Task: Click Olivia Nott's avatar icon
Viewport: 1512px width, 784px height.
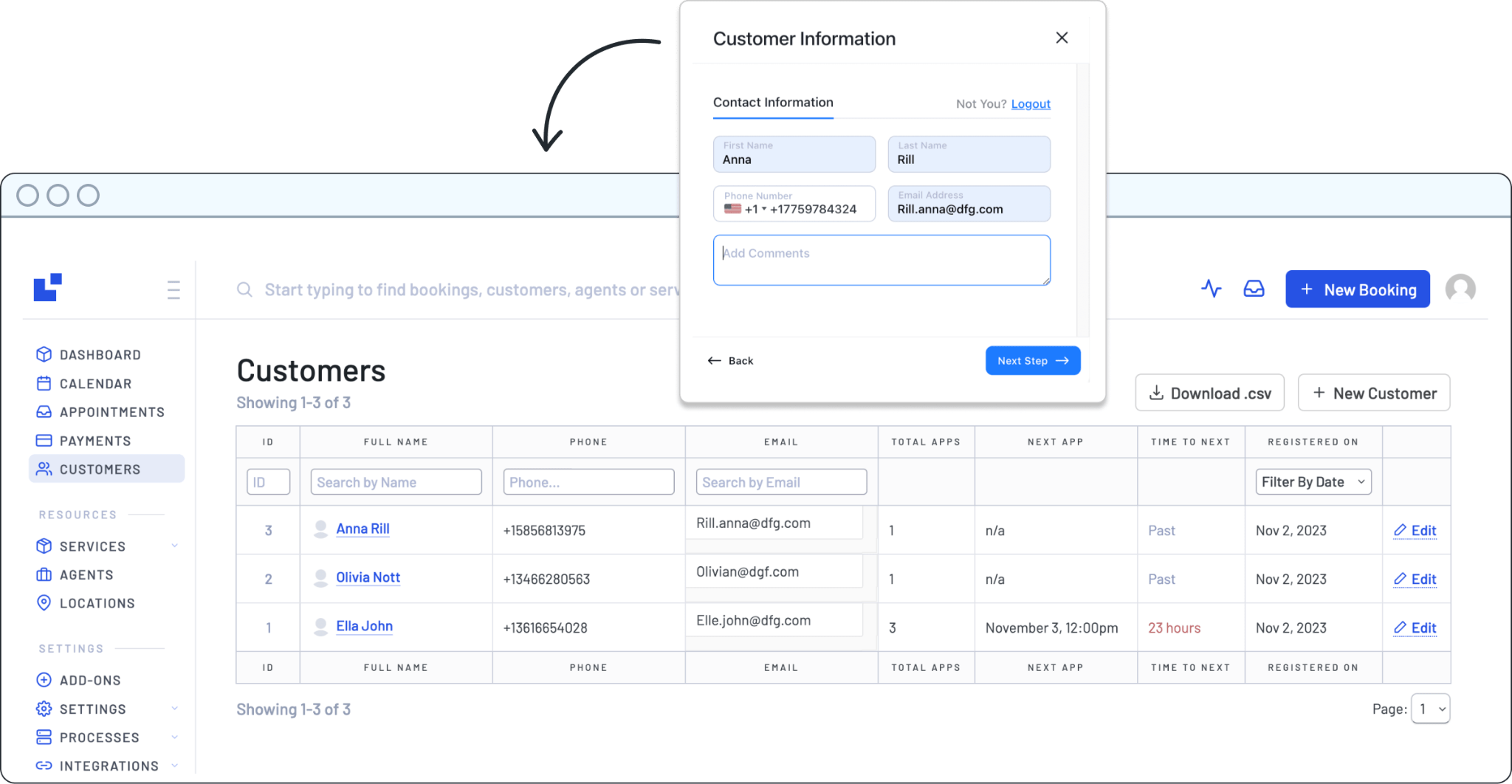Action: (320, 578)
